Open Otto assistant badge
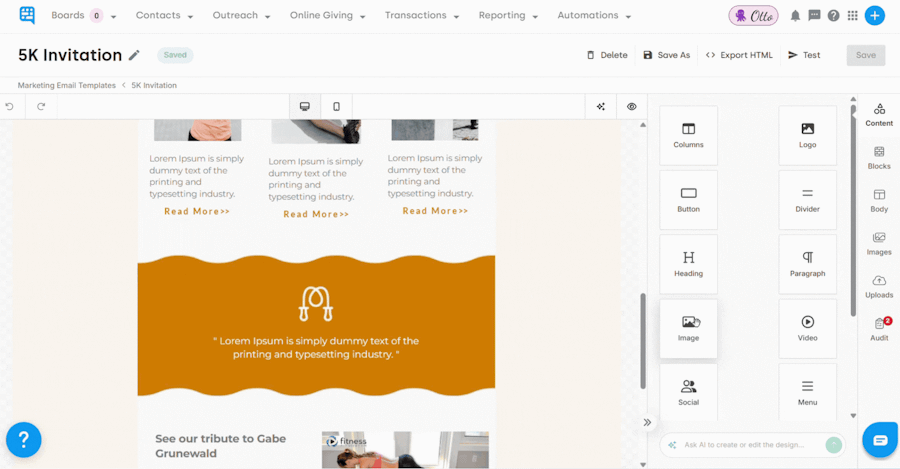Screen dimensions: 900x469 click(754, 15)
